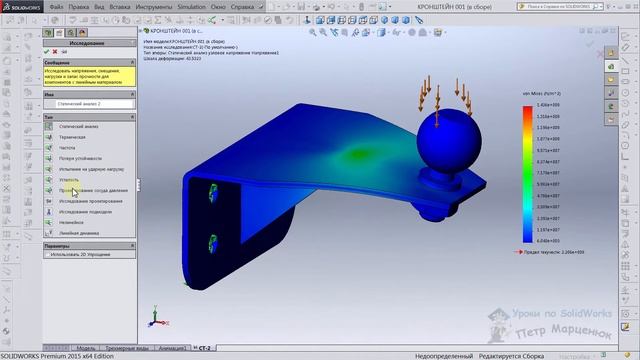Select Проектирование сосуда давления study type
The height and width of the screenshot is (360, 640).
(x=93, y=190)
